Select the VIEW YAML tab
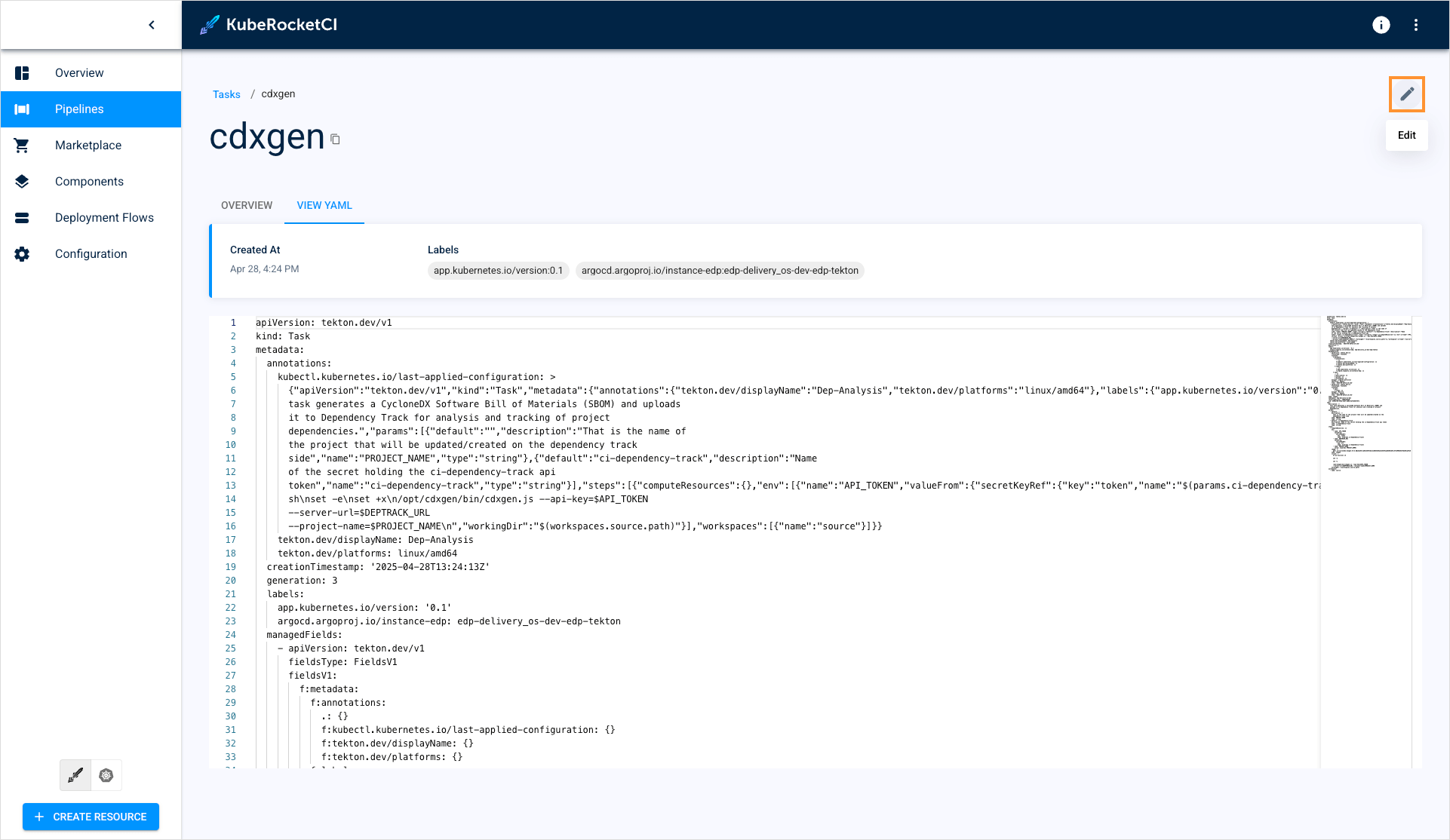The height and width of the screenshot is (840, 1450). [x=324, y=205]
